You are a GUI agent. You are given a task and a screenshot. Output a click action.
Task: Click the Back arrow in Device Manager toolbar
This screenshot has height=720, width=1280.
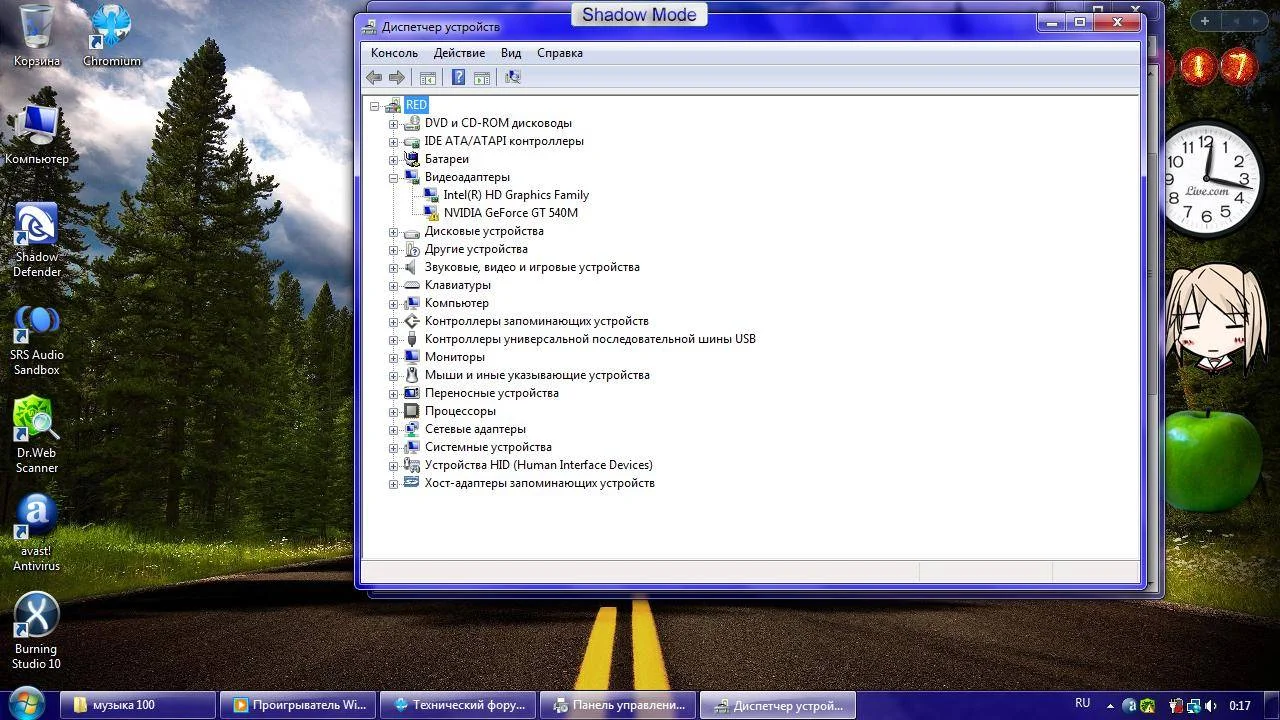pyautogui.click(x=374, y=77)
